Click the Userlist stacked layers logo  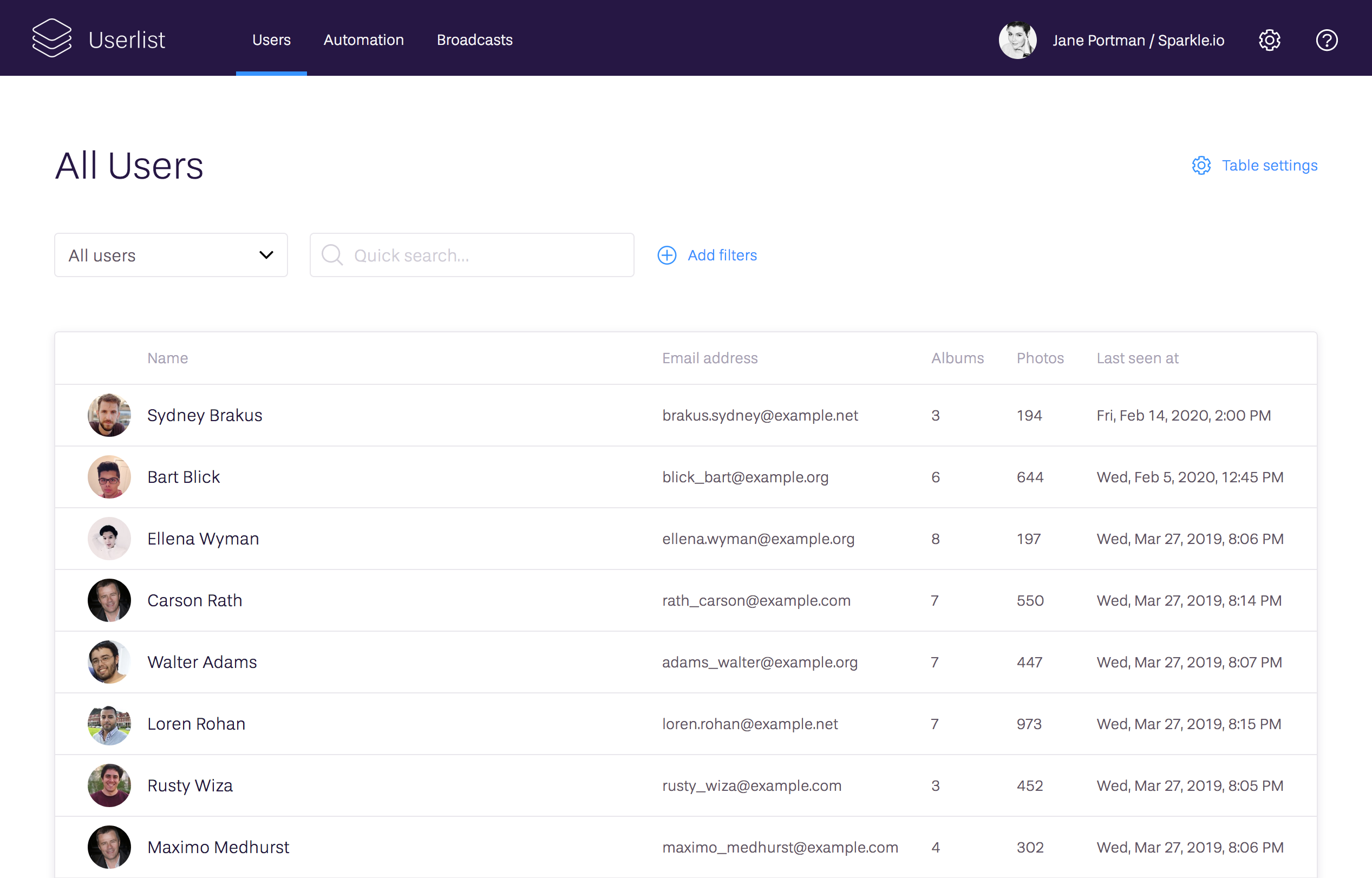pos(52,38)
